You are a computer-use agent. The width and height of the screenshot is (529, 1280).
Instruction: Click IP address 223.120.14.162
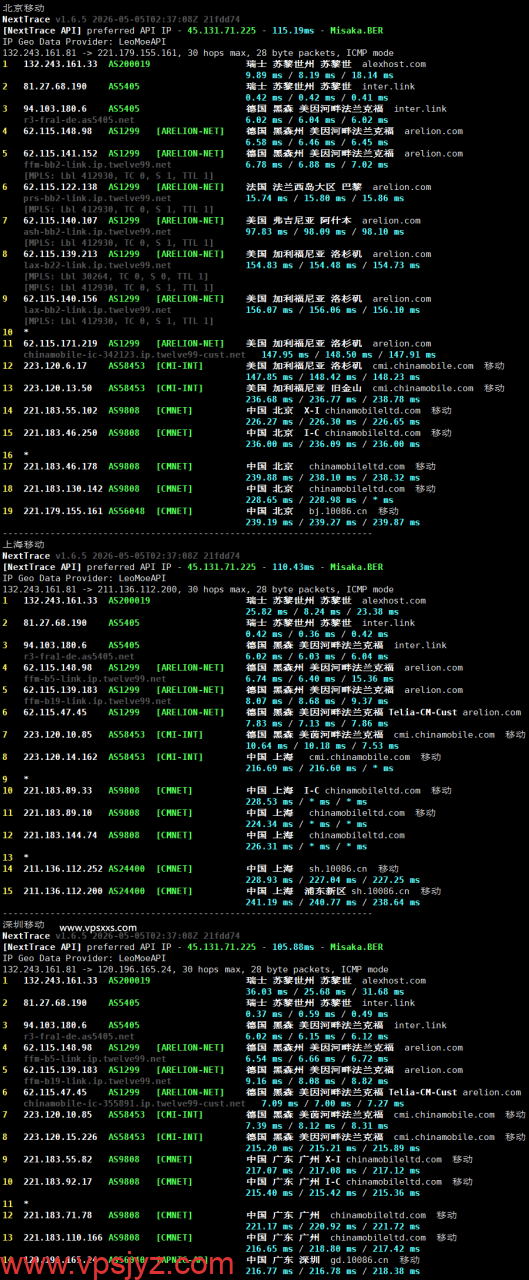coord(60,757)
